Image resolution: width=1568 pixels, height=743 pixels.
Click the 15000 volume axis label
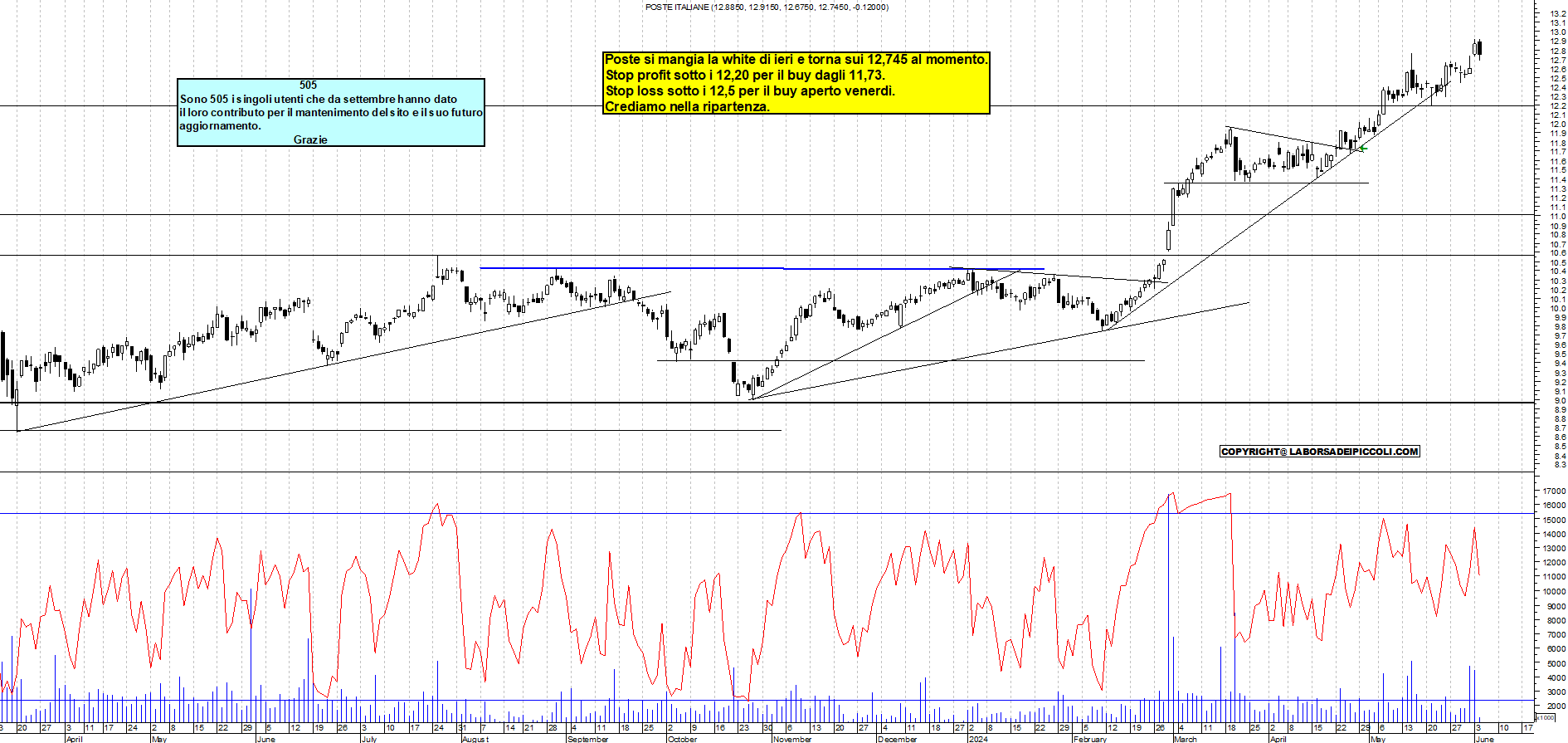point(1554,520)
